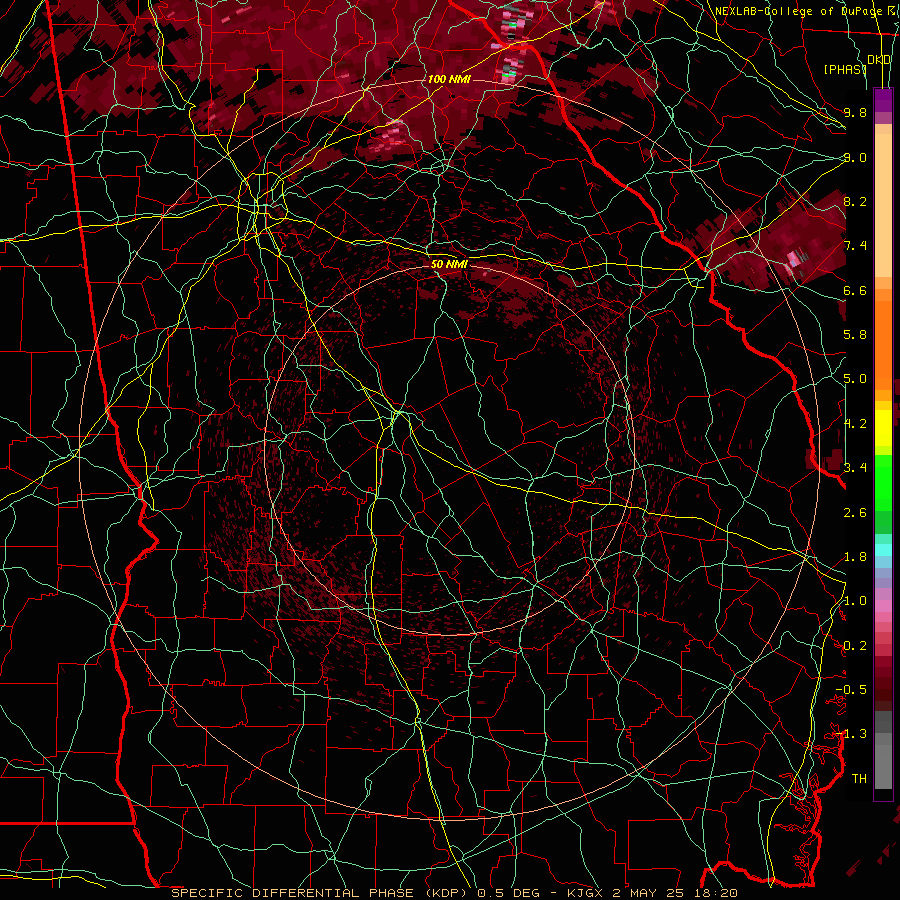Click the -0.5 legend value
Image resolution: width=900 pixels, height=900 pixels.
(851, 690)
